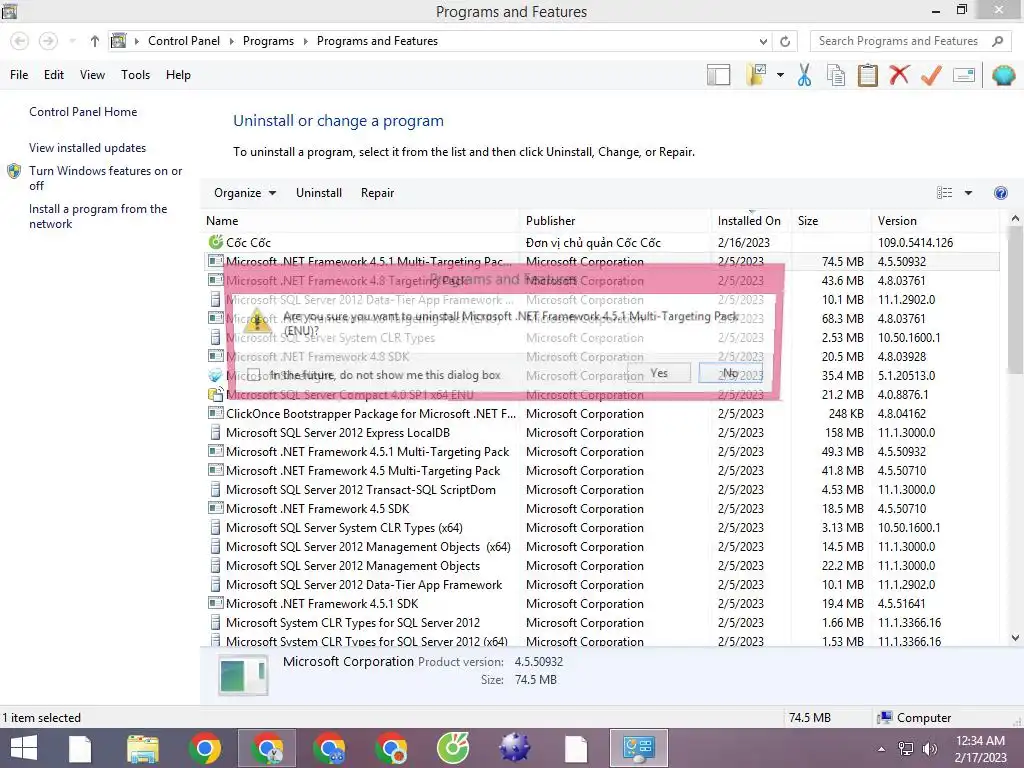The height and width of the screenshot is (768, 1024).
Task: Sort by the Publisher column header
Action: (x=616, y=221)
